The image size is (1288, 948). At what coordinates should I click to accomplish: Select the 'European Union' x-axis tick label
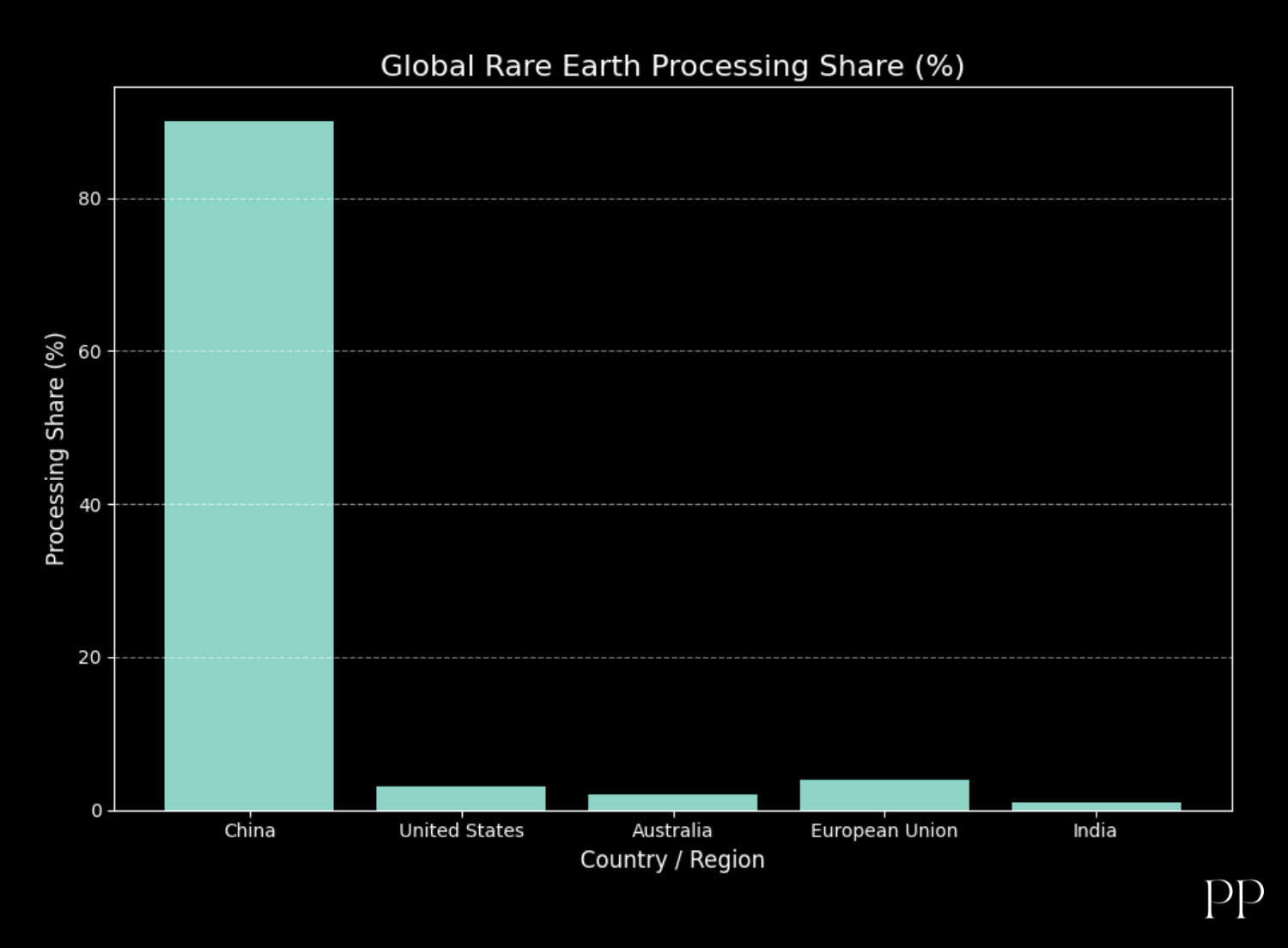(x=884, y=830)
